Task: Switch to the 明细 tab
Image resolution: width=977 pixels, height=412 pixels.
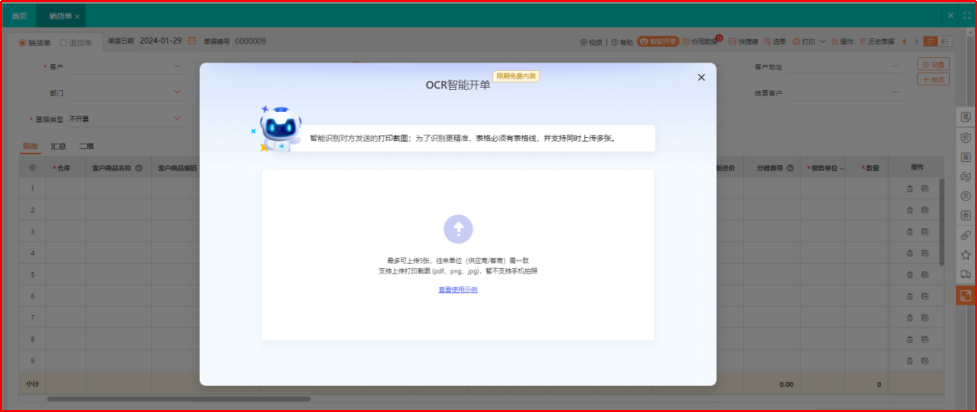Action: click(30, 146)
